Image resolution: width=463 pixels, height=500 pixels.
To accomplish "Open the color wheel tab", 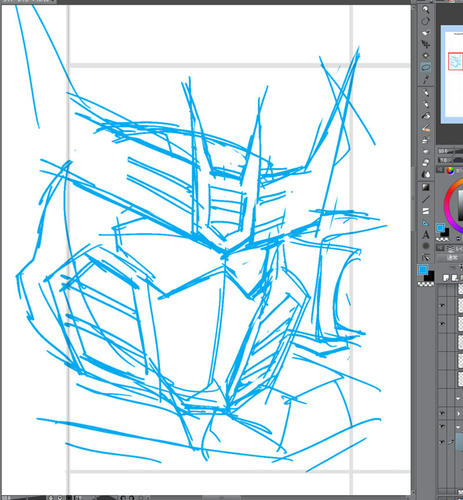I will pyautogui.click(x=450, y=171).
